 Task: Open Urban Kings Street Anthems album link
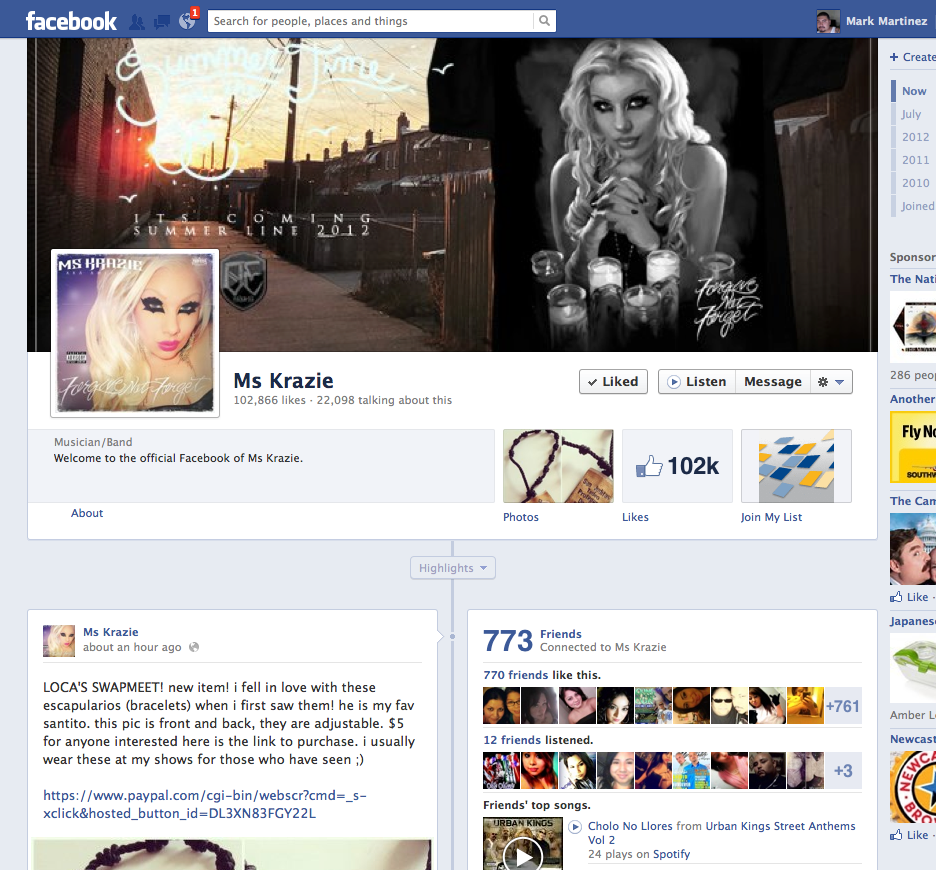click(x=722, y=833)
